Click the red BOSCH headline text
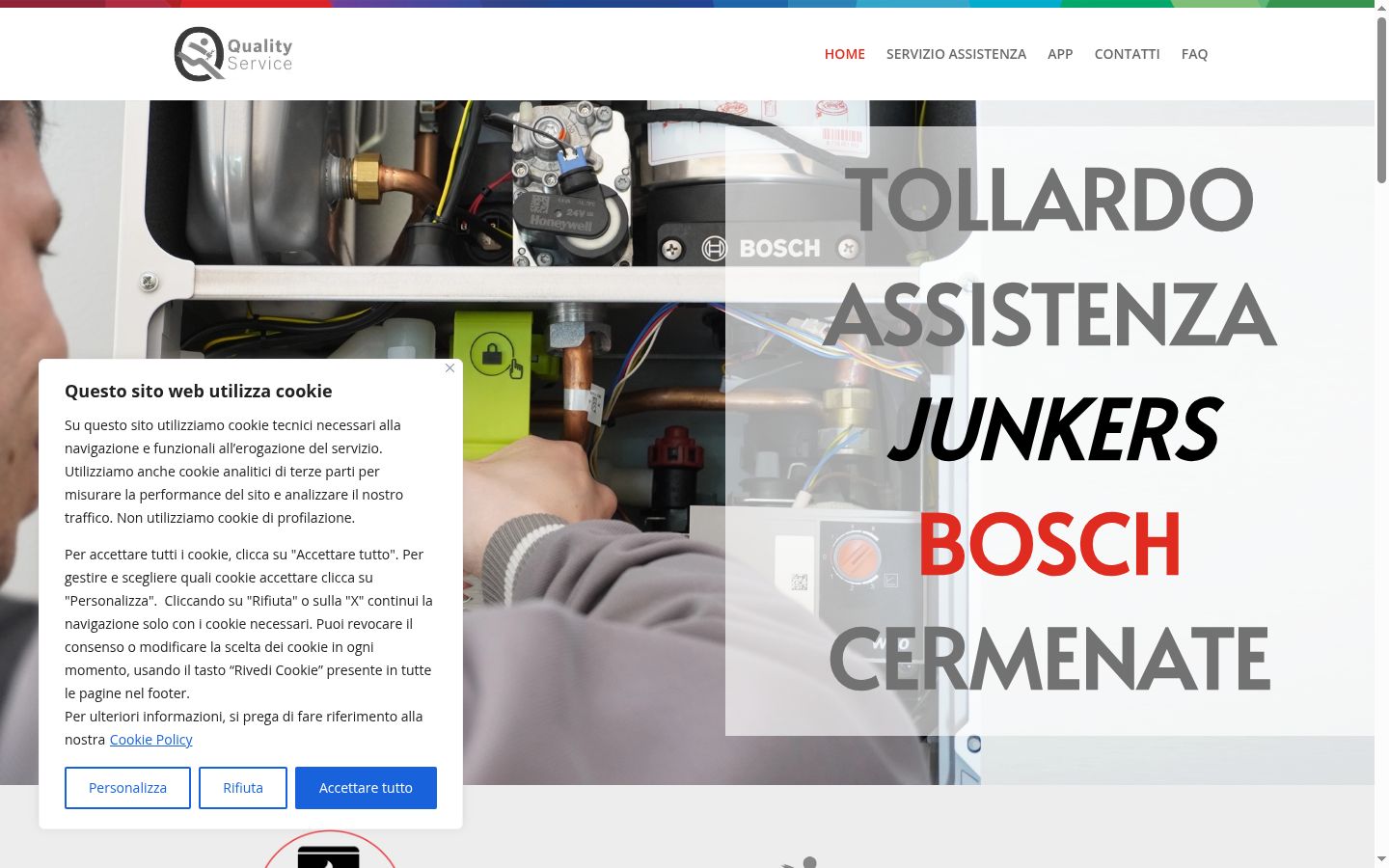This screenshot has width=1389, height=868. [x=1049, y=544]
